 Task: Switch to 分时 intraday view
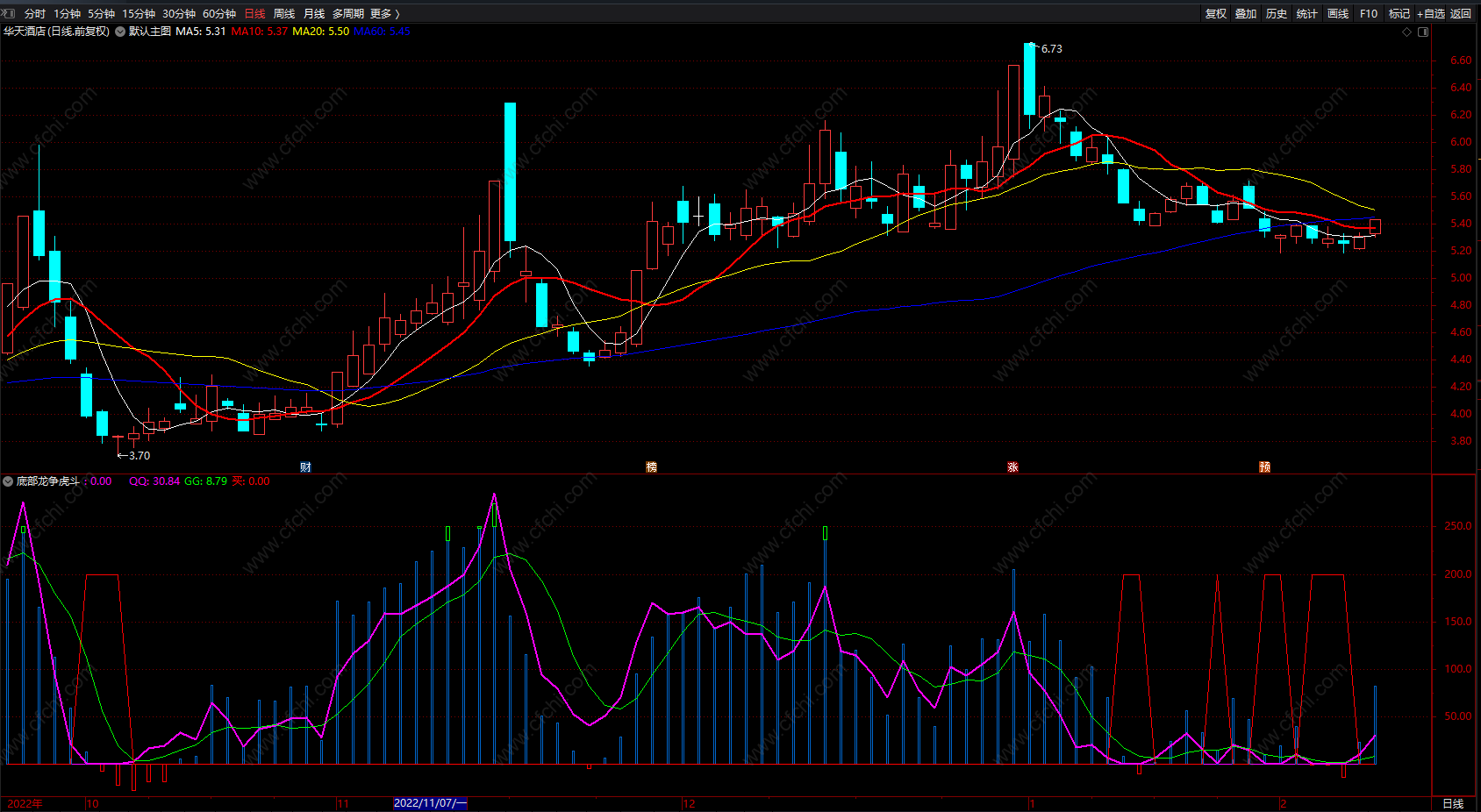[35, 13]
